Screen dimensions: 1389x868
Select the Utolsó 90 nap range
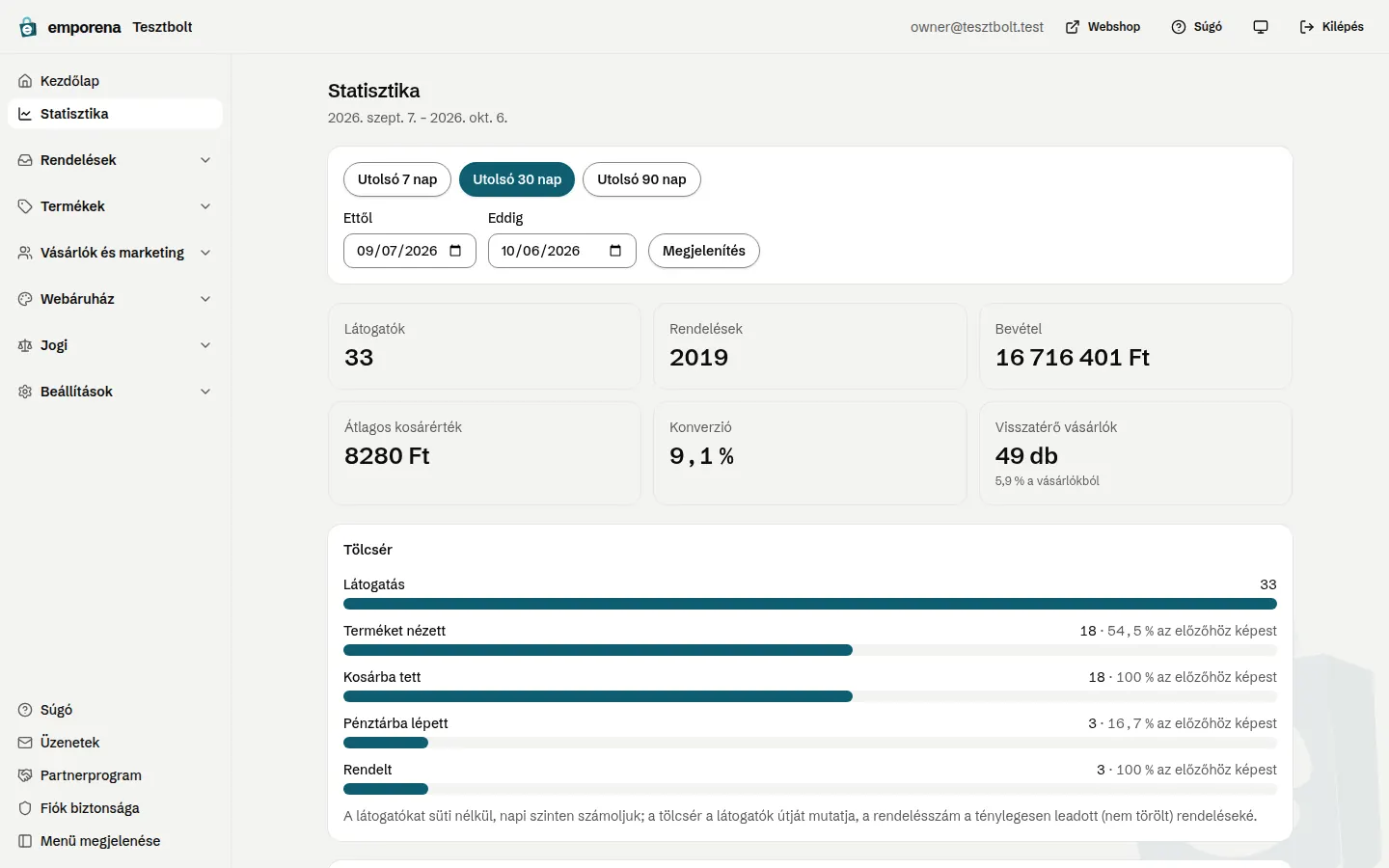pos(641,179)
